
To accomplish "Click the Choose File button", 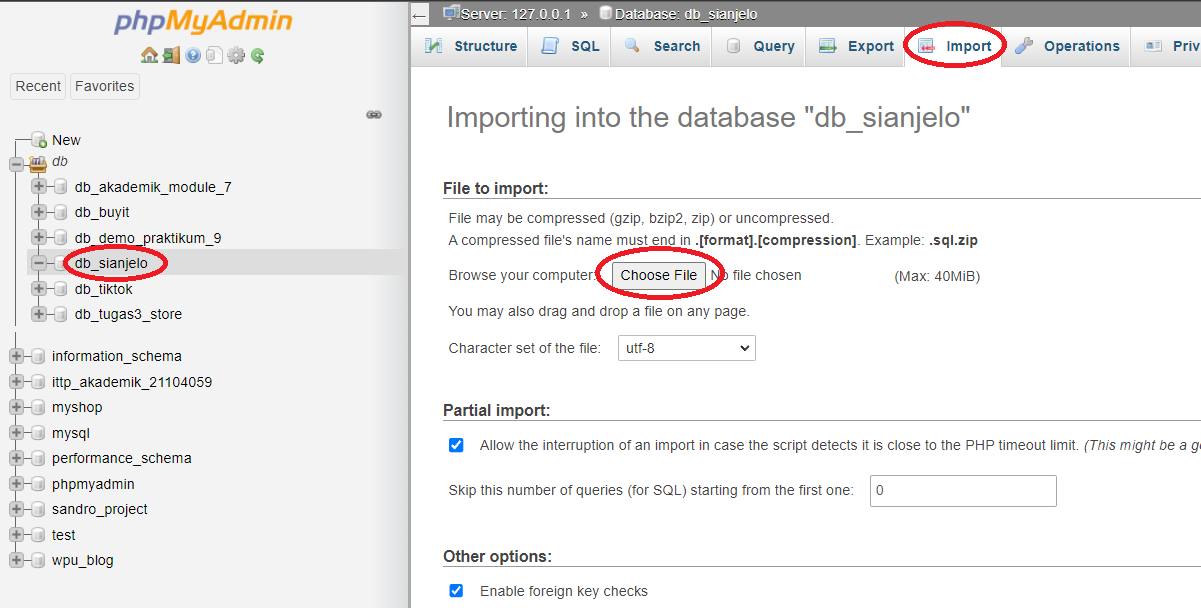I will click(659, 275).
